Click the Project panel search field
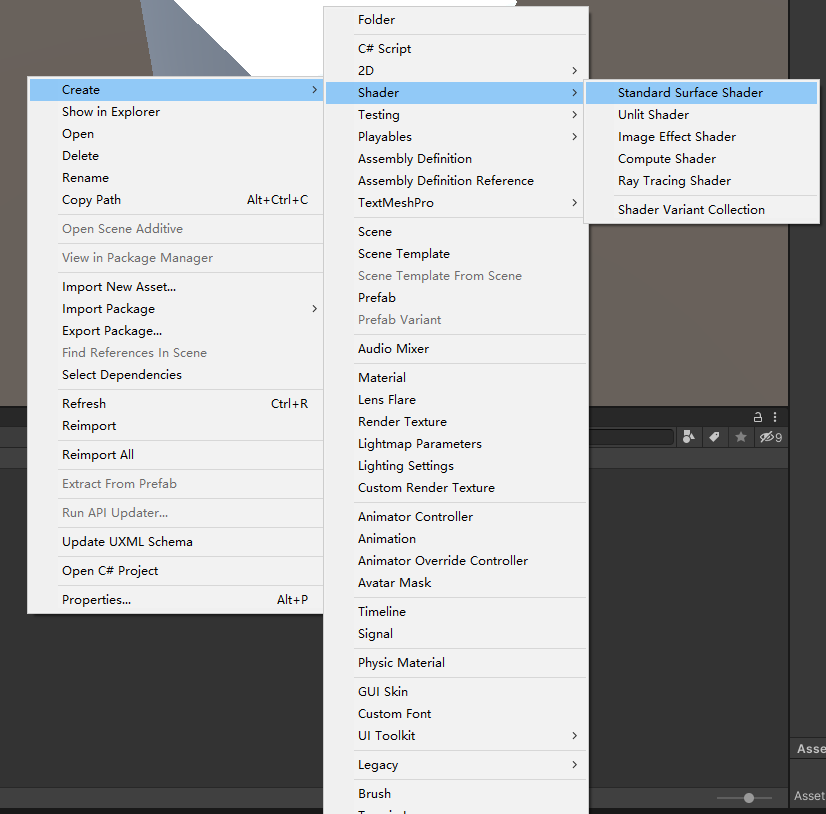 tap(631, 437)
